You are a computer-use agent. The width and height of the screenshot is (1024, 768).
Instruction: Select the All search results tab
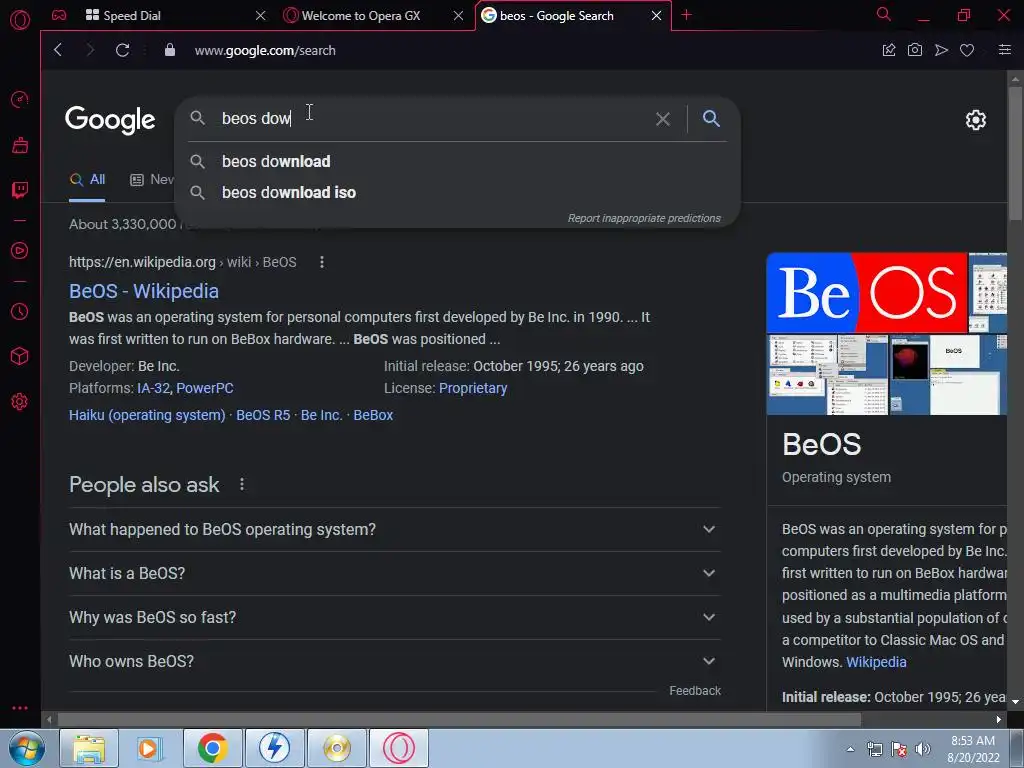coord(88,180)
